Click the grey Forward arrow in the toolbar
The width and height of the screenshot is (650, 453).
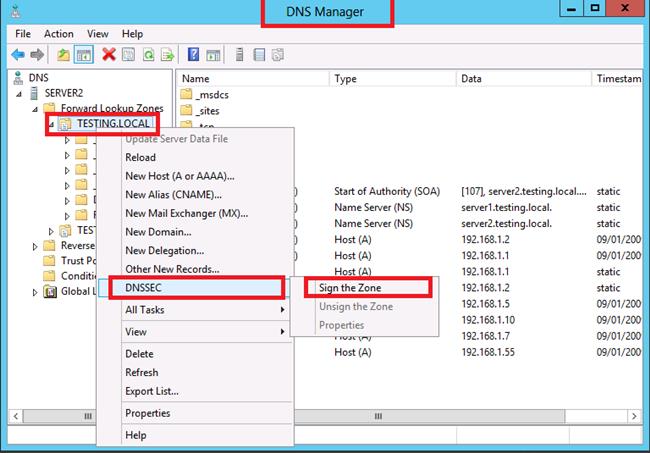pos(37,55)
